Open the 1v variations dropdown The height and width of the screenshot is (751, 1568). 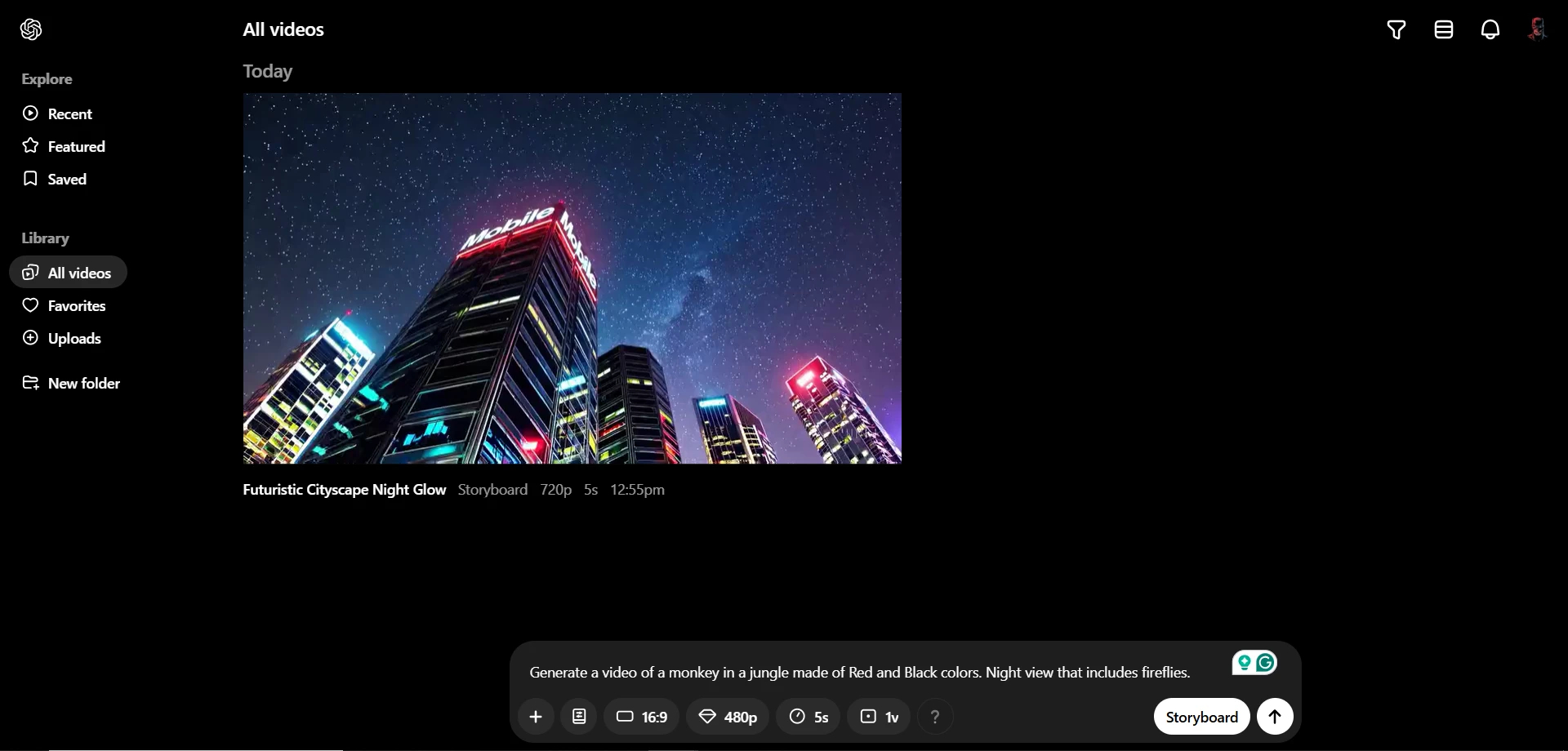tap(879, 717)
